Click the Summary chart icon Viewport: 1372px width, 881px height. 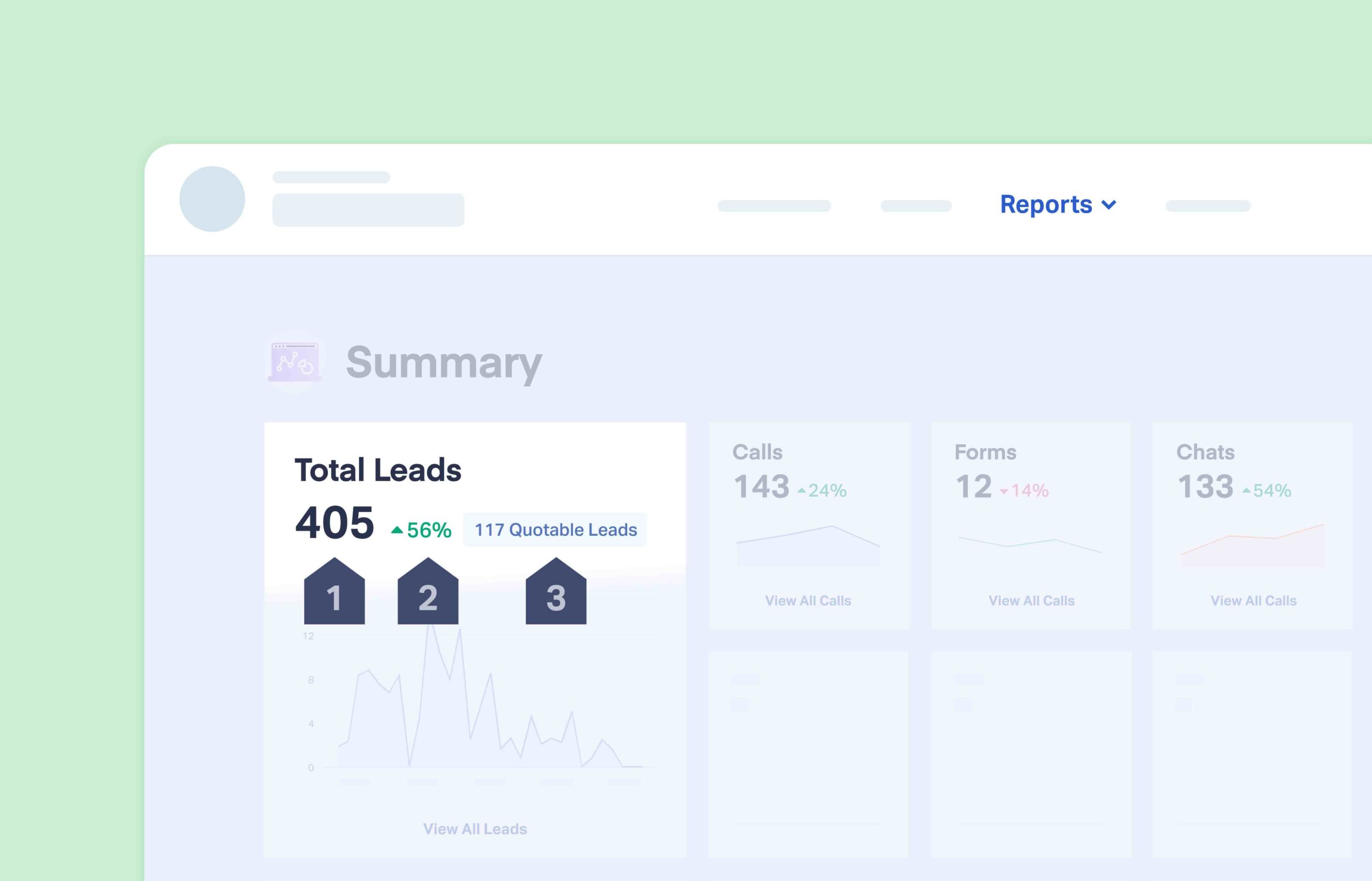(x=295, y=362)
